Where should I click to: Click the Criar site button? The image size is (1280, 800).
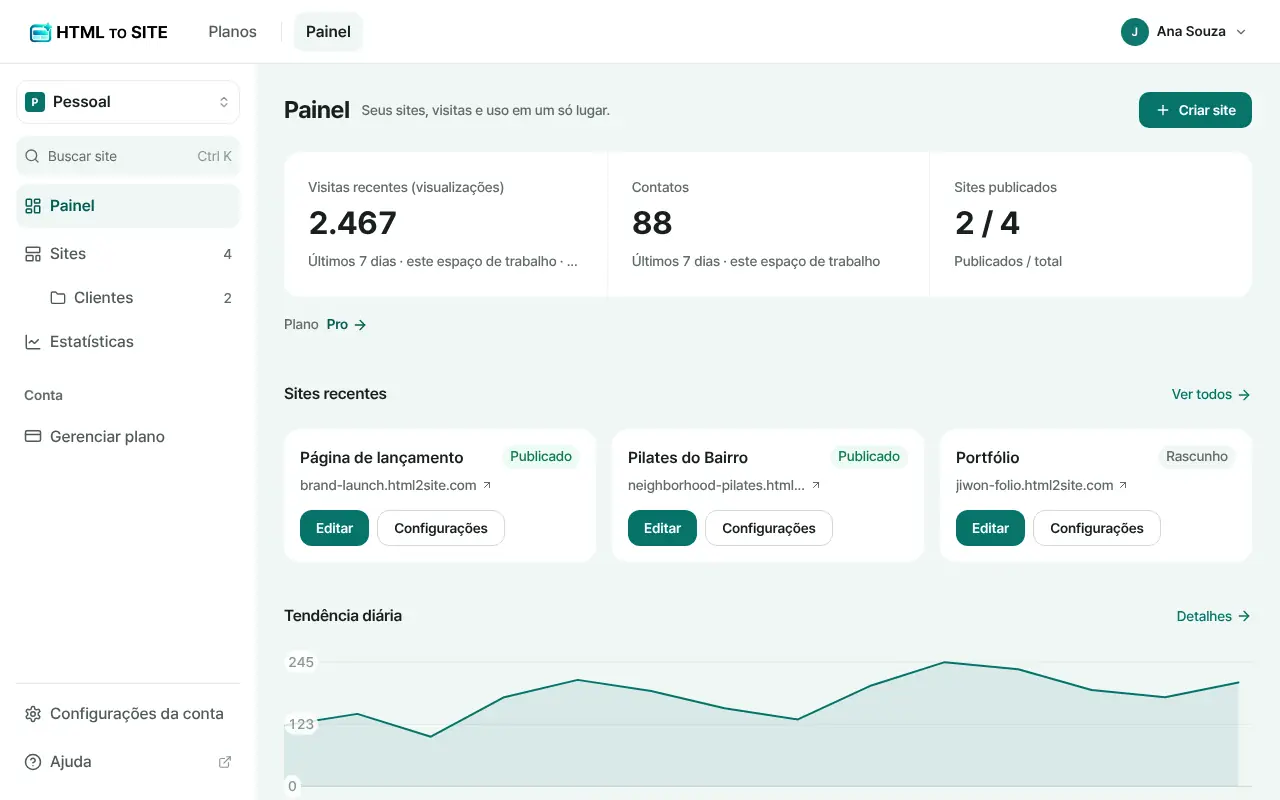click(x=1195, y=110)
